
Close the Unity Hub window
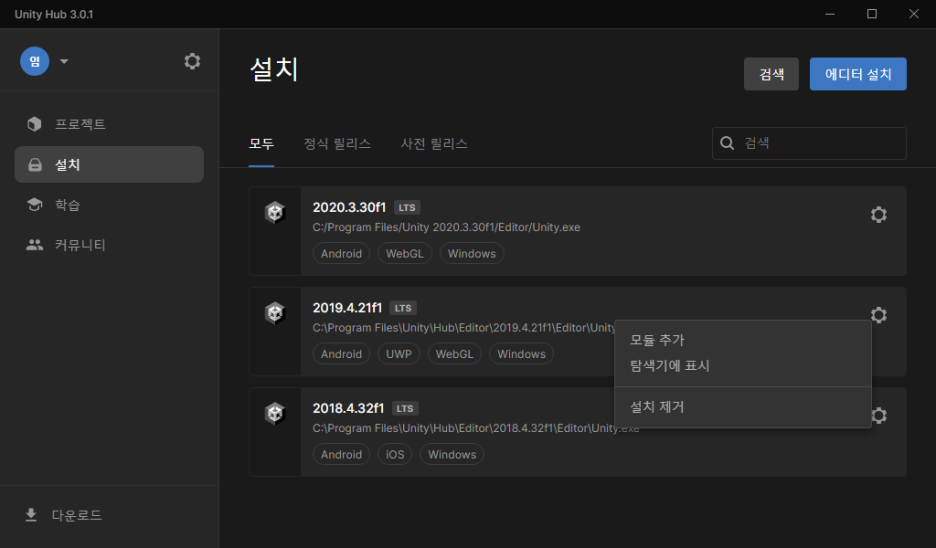click(914, 14)
